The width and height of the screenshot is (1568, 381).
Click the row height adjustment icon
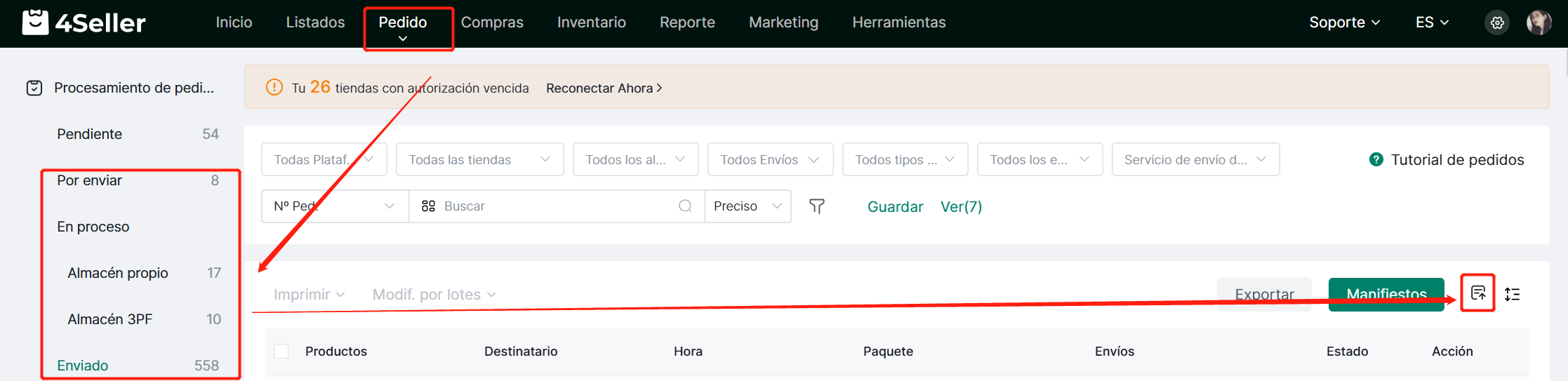[x=1513, y=295]
